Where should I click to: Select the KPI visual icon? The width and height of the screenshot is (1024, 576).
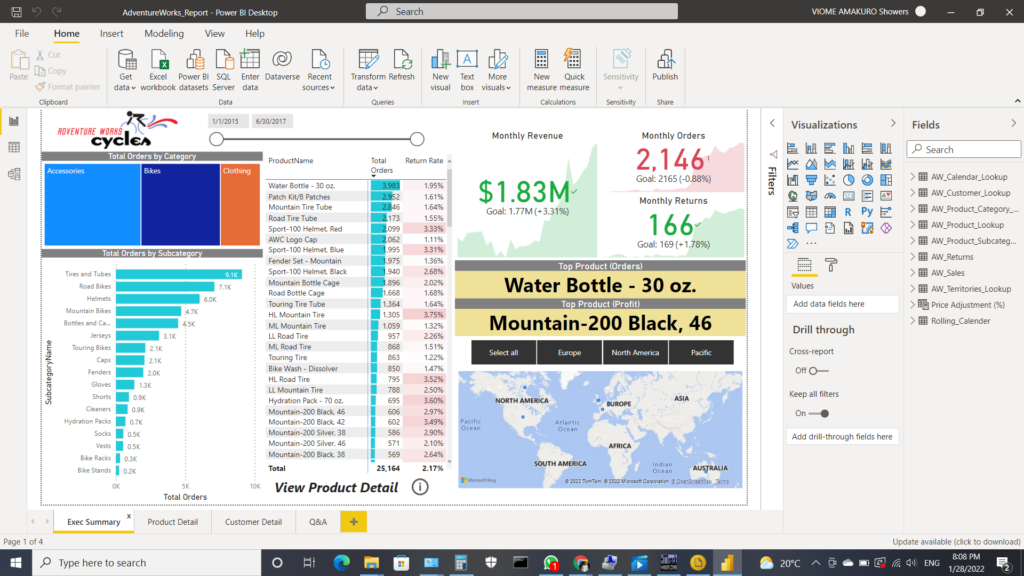[886, 196]
